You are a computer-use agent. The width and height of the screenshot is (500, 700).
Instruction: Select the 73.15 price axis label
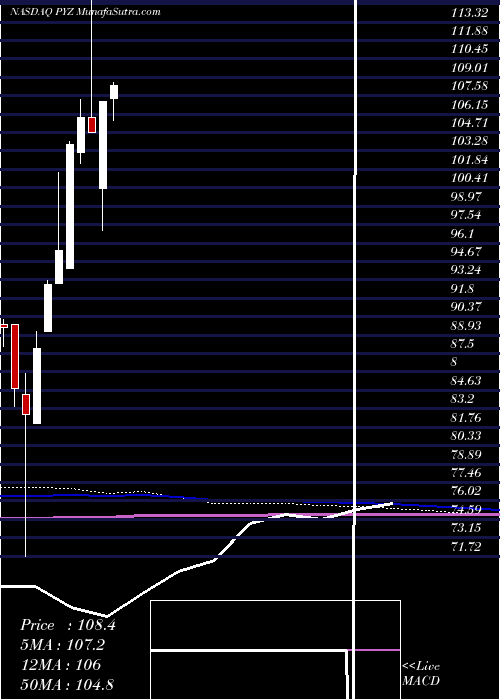point(467,528)
